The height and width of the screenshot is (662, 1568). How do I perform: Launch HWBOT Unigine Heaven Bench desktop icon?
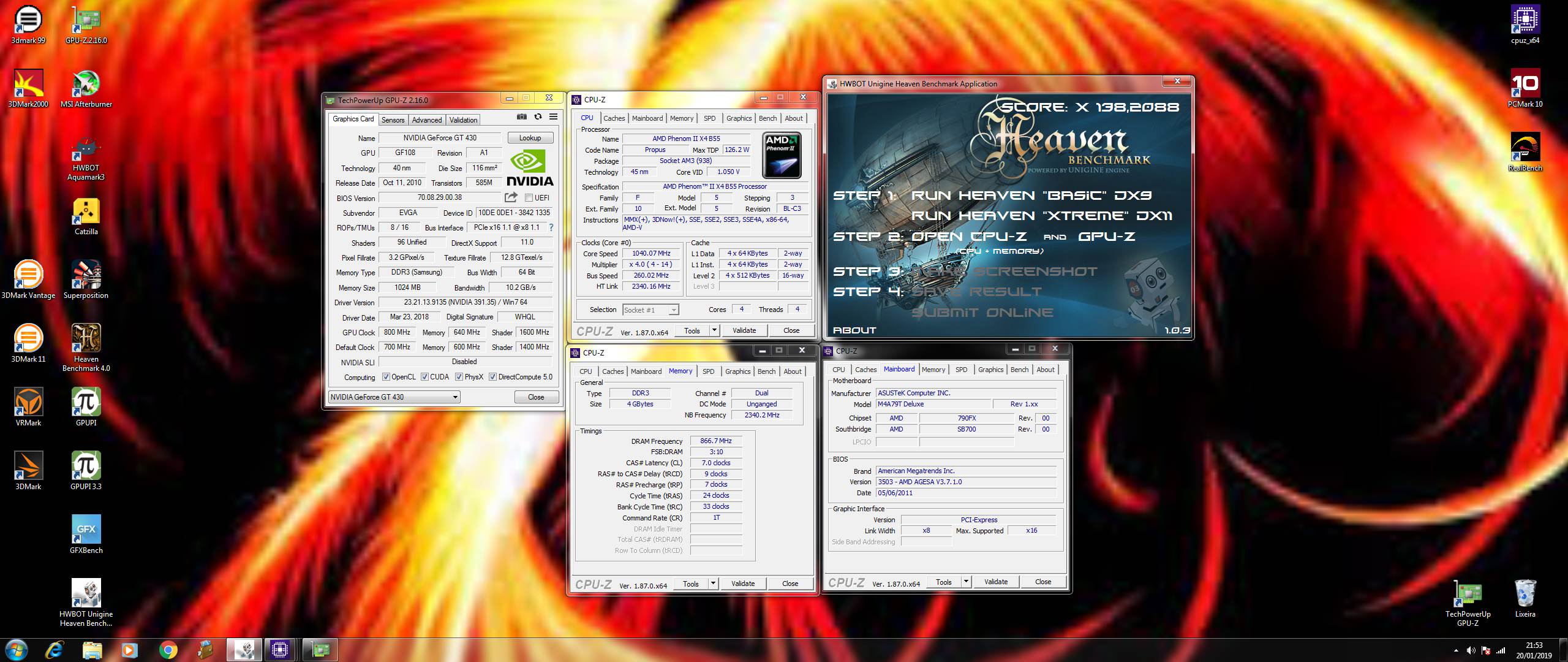point(86,603)
